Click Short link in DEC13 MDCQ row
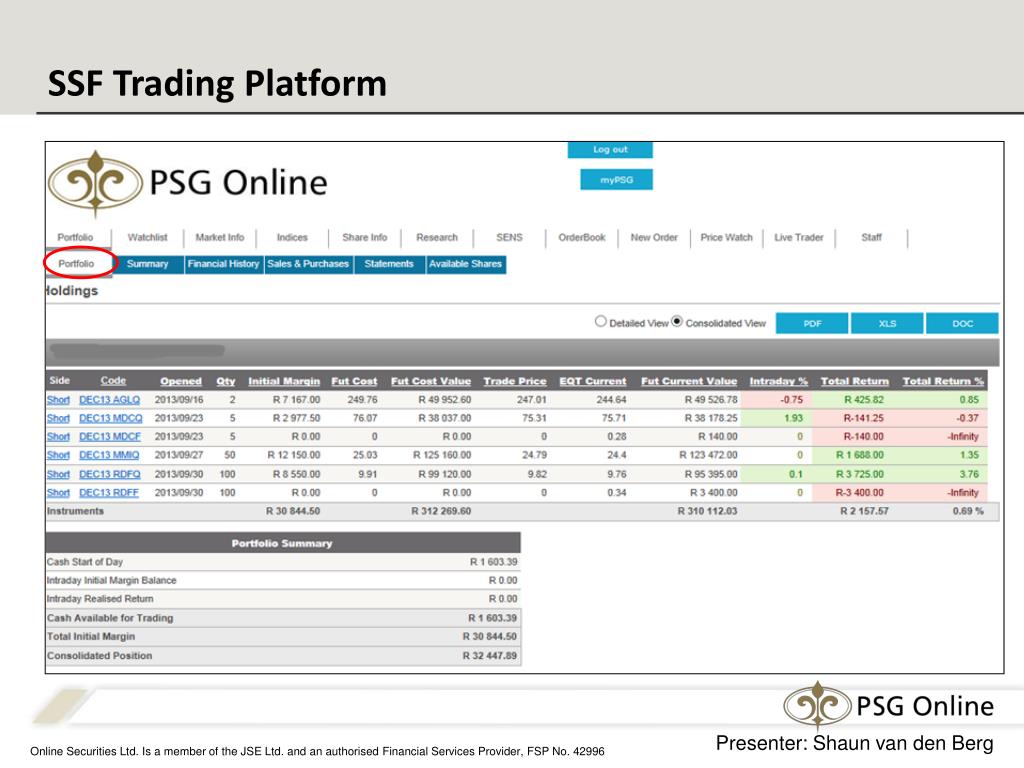The height and width of the screenshot is (768, 1024). (x=58, y=418)
